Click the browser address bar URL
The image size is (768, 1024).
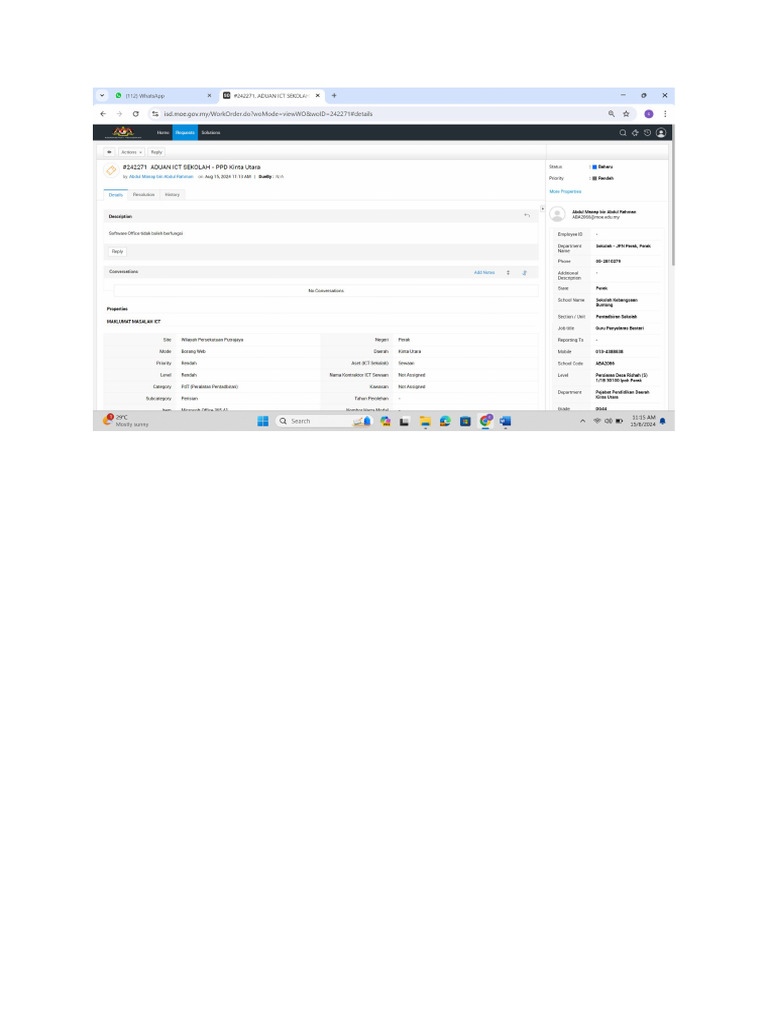268,114
